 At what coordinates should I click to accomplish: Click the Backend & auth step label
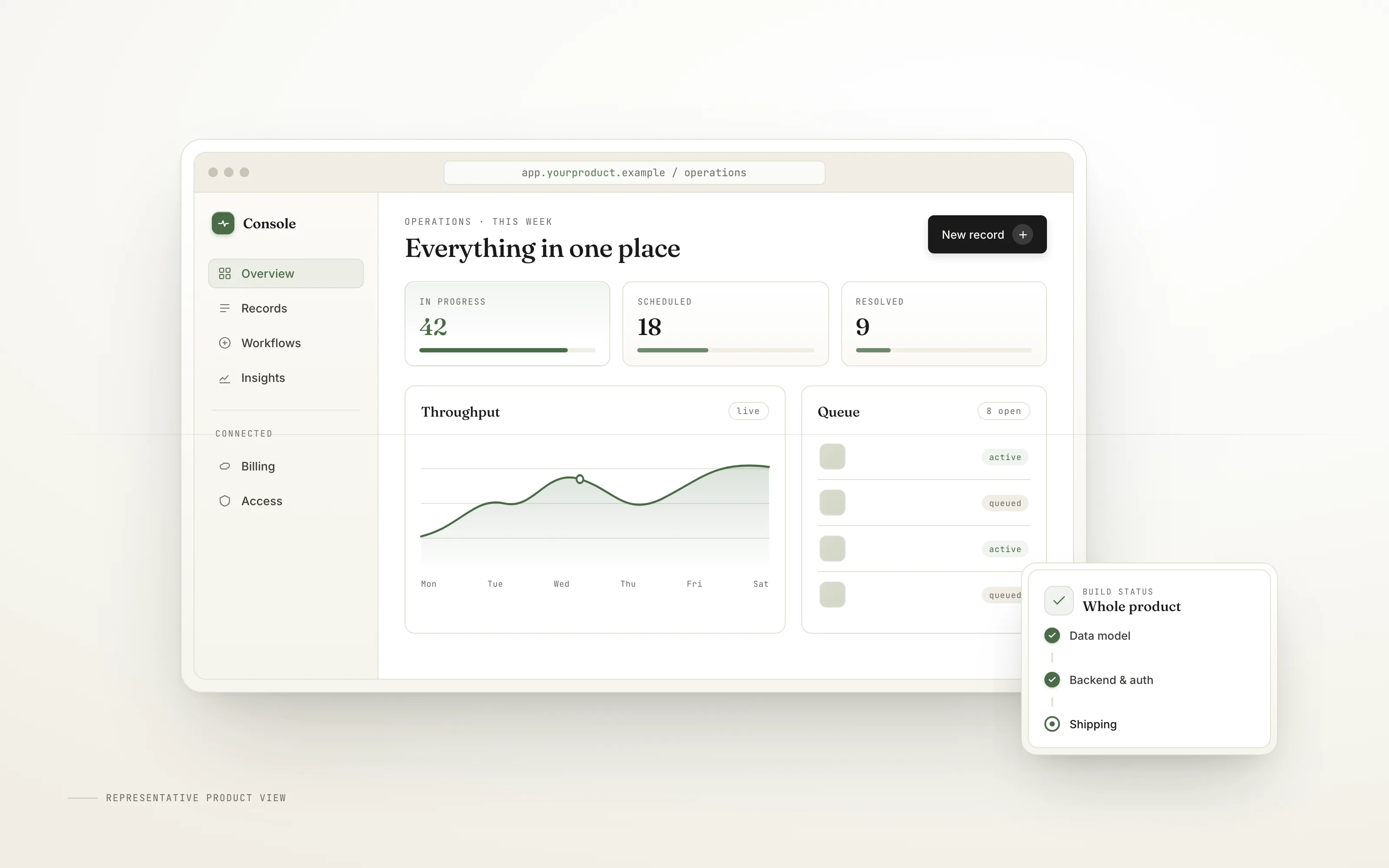click(1111, 680)
